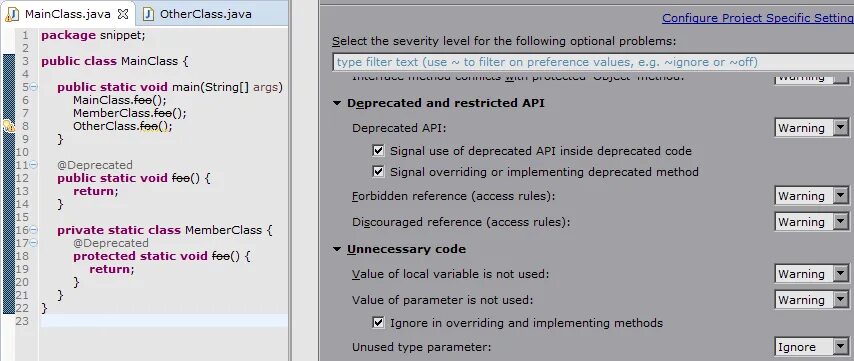Collapse the Unnecessary code section

tap(337, 249)
